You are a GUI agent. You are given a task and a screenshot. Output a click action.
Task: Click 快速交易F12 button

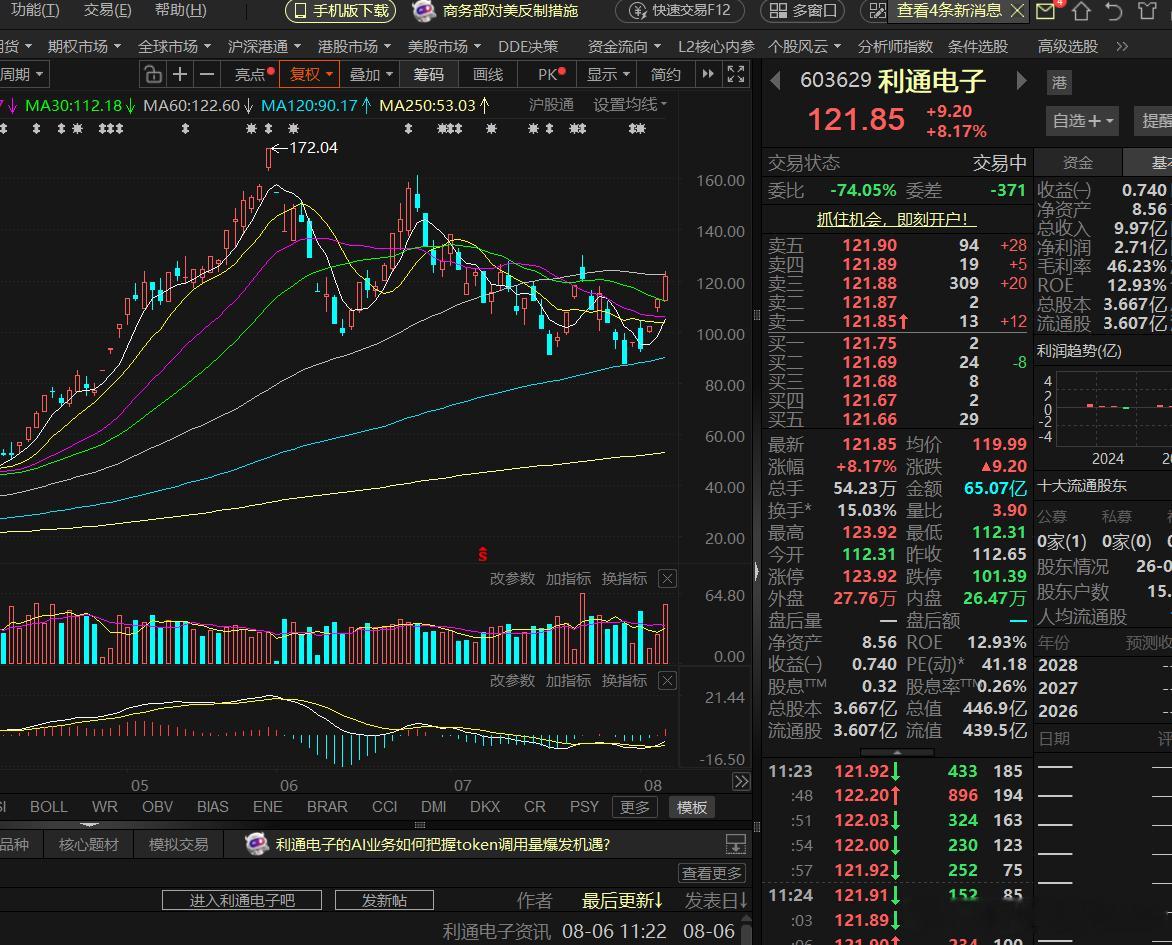pos(680,10)
